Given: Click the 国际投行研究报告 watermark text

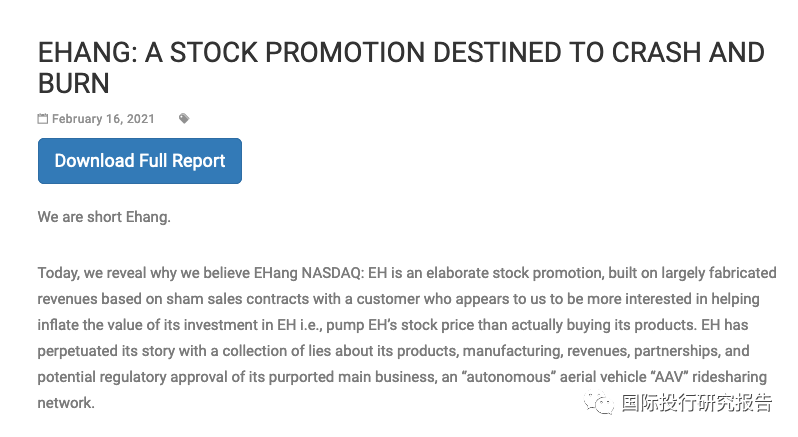Looking at the screenshot, I should [x=697, y=403].
